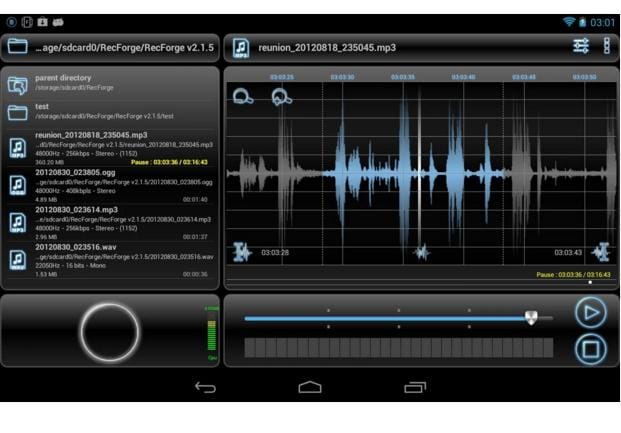This screenshot has width=621, height=433.
Task: Click the Pause status text under the waveform
Action: (x=573, y=275)
